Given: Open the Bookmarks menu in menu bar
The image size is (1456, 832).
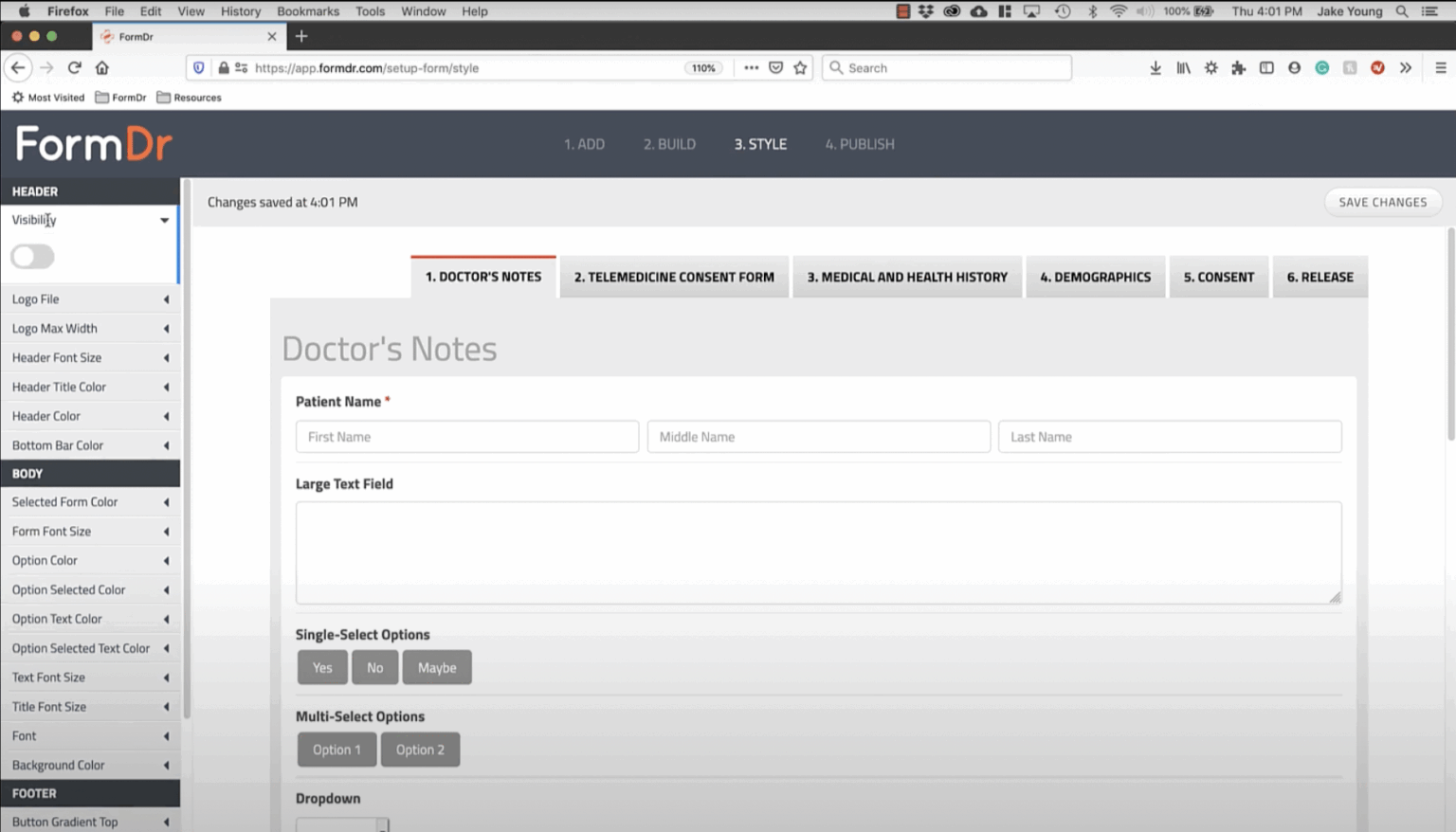Looking at the screenshot, I should [x=308, y=11].
